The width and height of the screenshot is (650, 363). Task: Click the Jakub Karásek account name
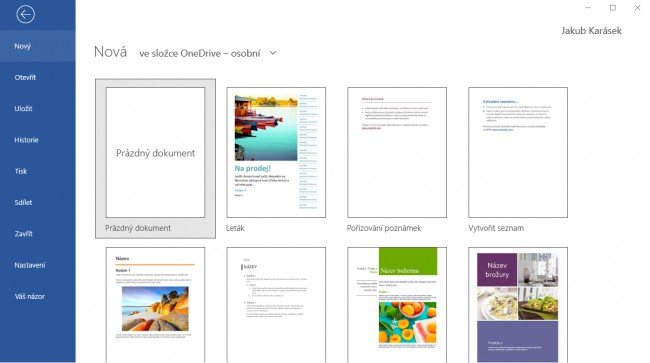[592, 31]
